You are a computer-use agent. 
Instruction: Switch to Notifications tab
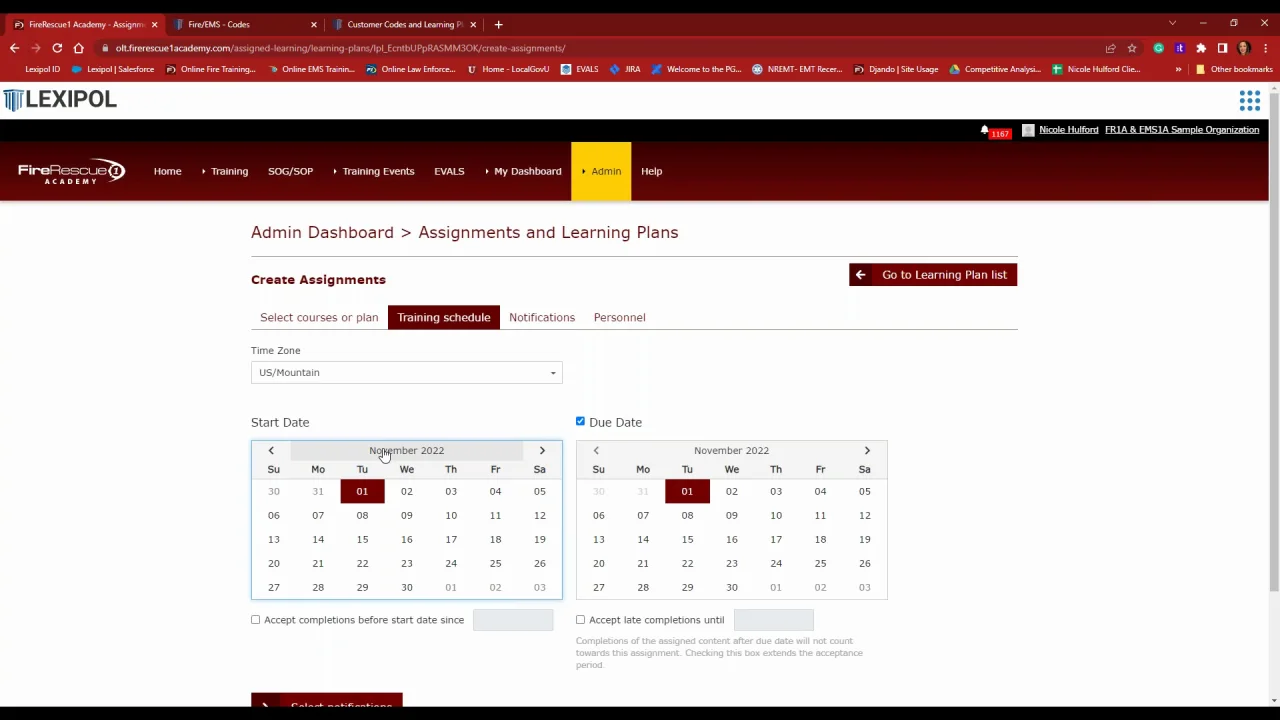(x=542, y=317)
